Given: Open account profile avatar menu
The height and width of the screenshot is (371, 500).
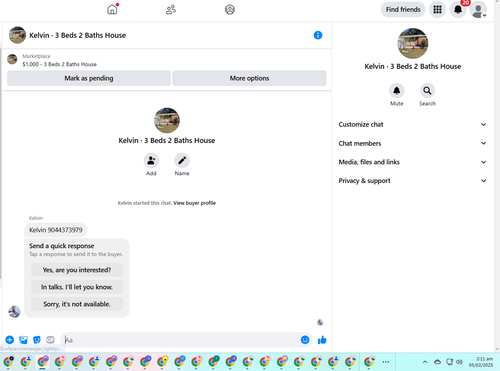Looking at the screenshot, I should tap(478, 10).
